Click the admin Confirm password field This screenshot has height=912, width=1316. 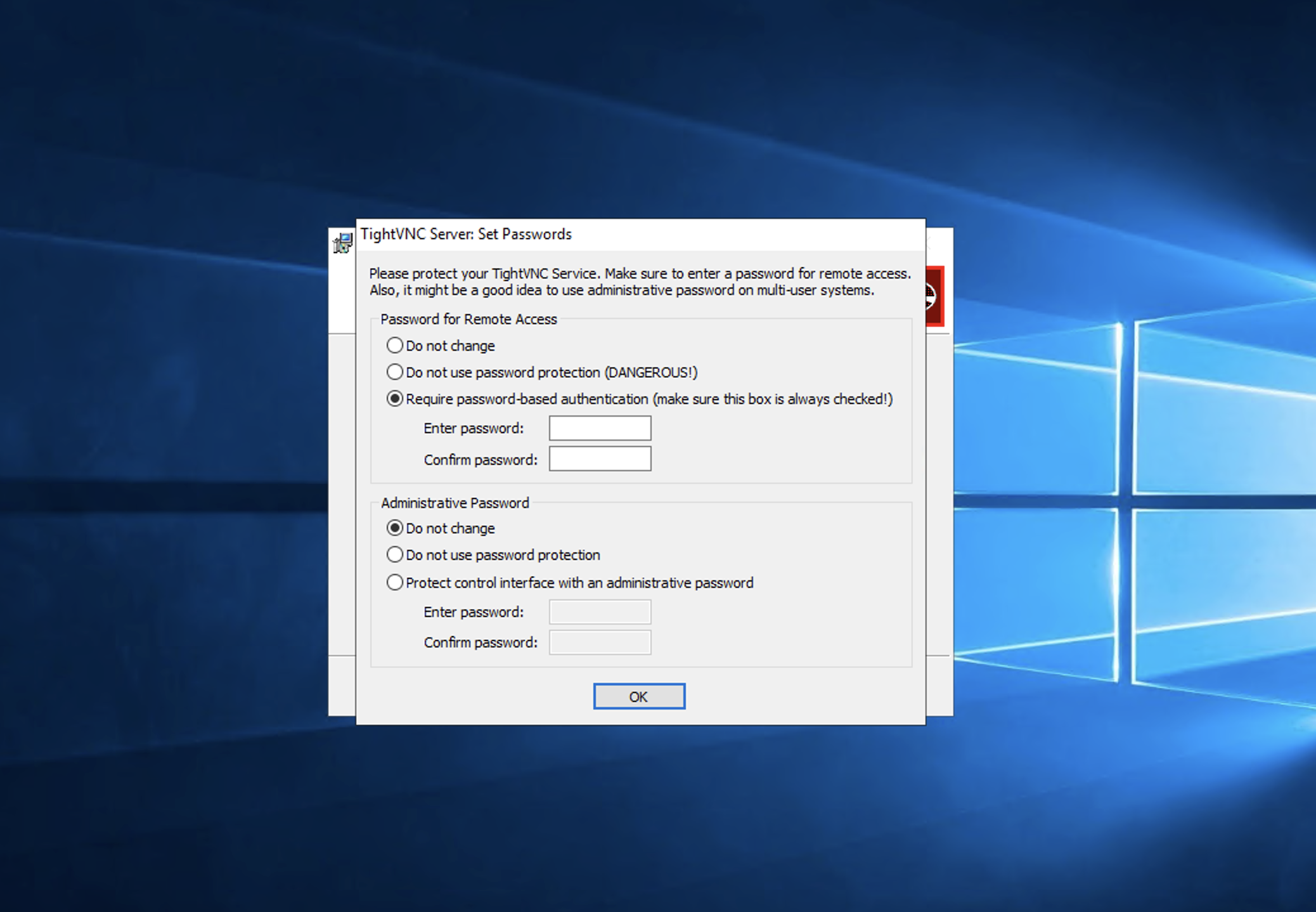pos(600,642)
